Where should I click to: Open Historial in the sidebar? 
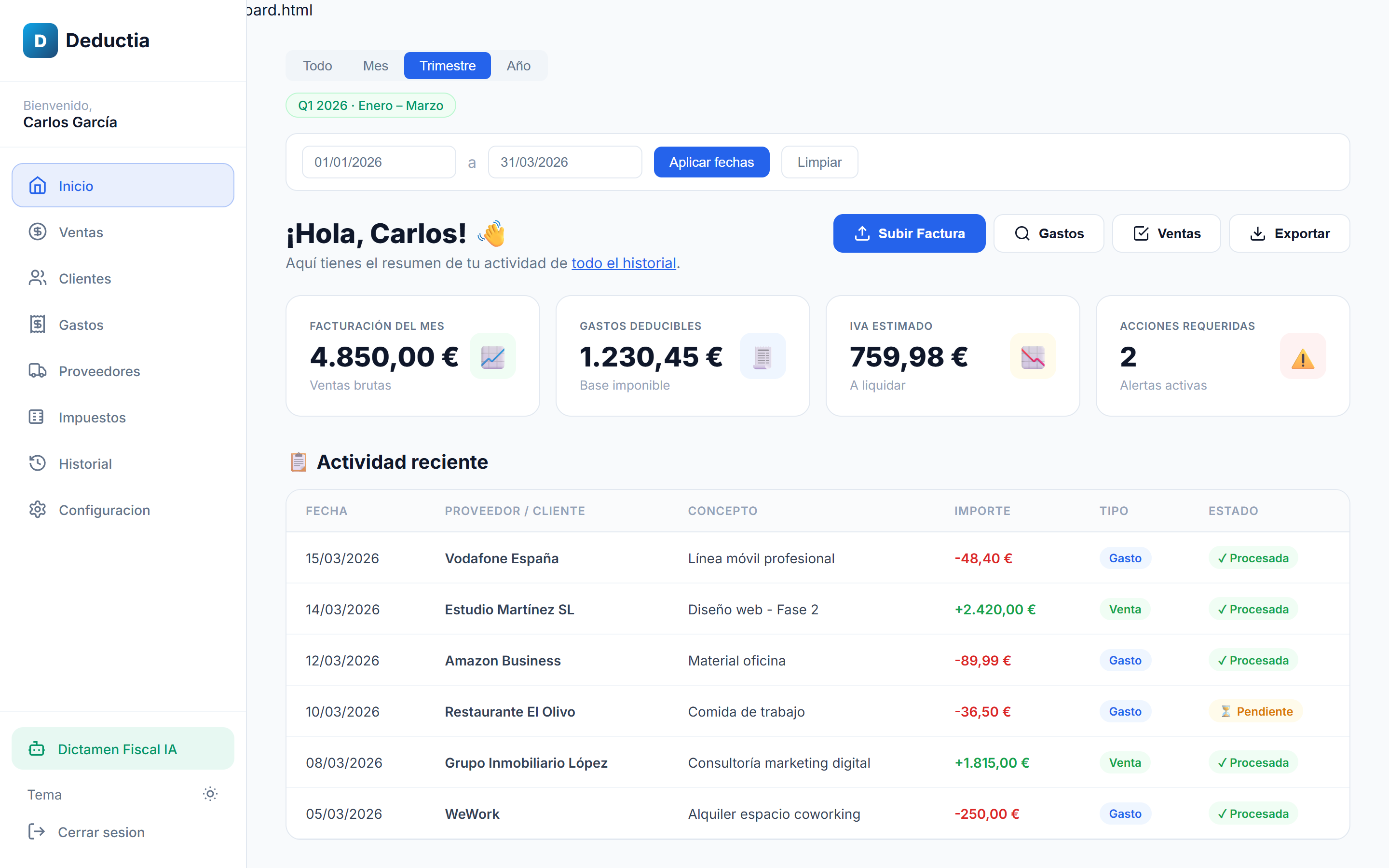pyautogui.click(x=85, y=463)
